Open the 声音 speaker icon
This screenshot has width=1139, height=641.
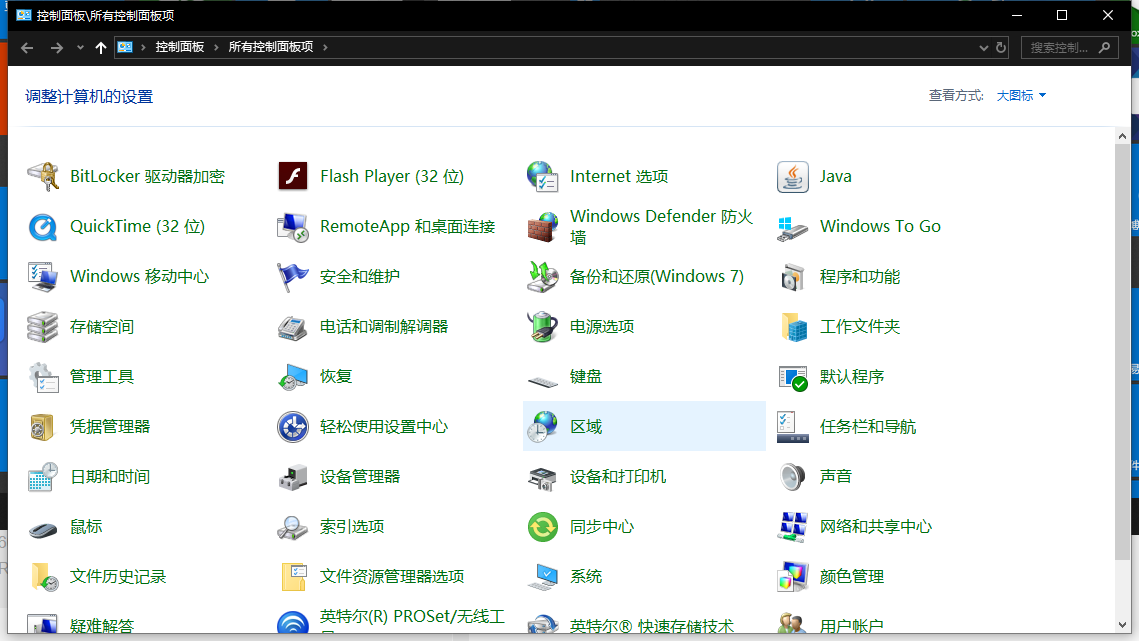pos(793,477)
